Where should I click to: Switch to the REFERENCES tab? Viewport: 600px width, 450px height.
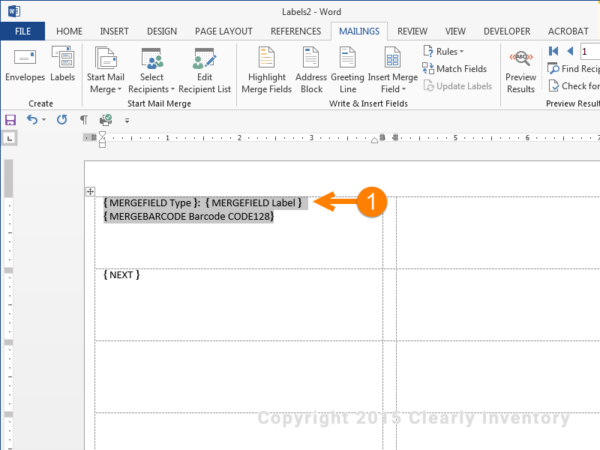(296, 31)
